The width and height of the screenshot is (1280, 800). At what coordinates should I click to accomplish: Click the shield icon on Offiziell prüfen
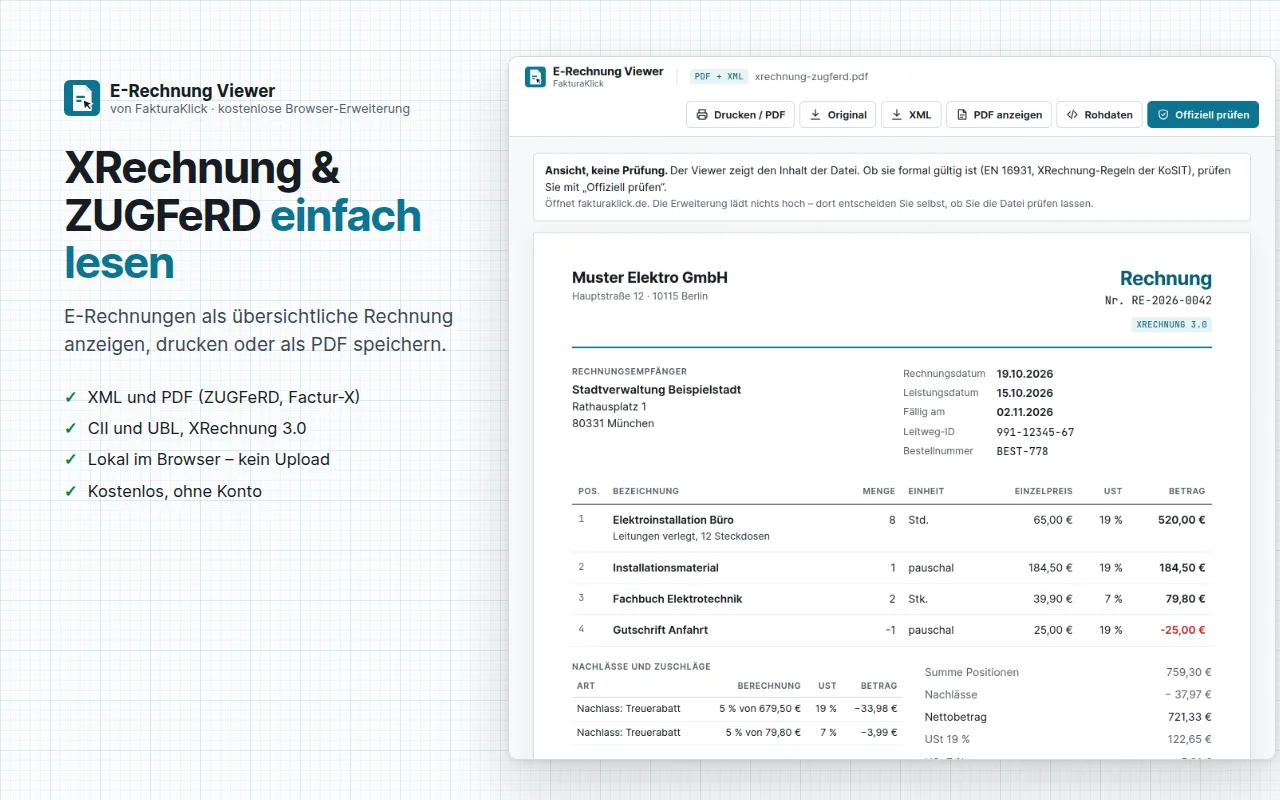coord(1163,115)
